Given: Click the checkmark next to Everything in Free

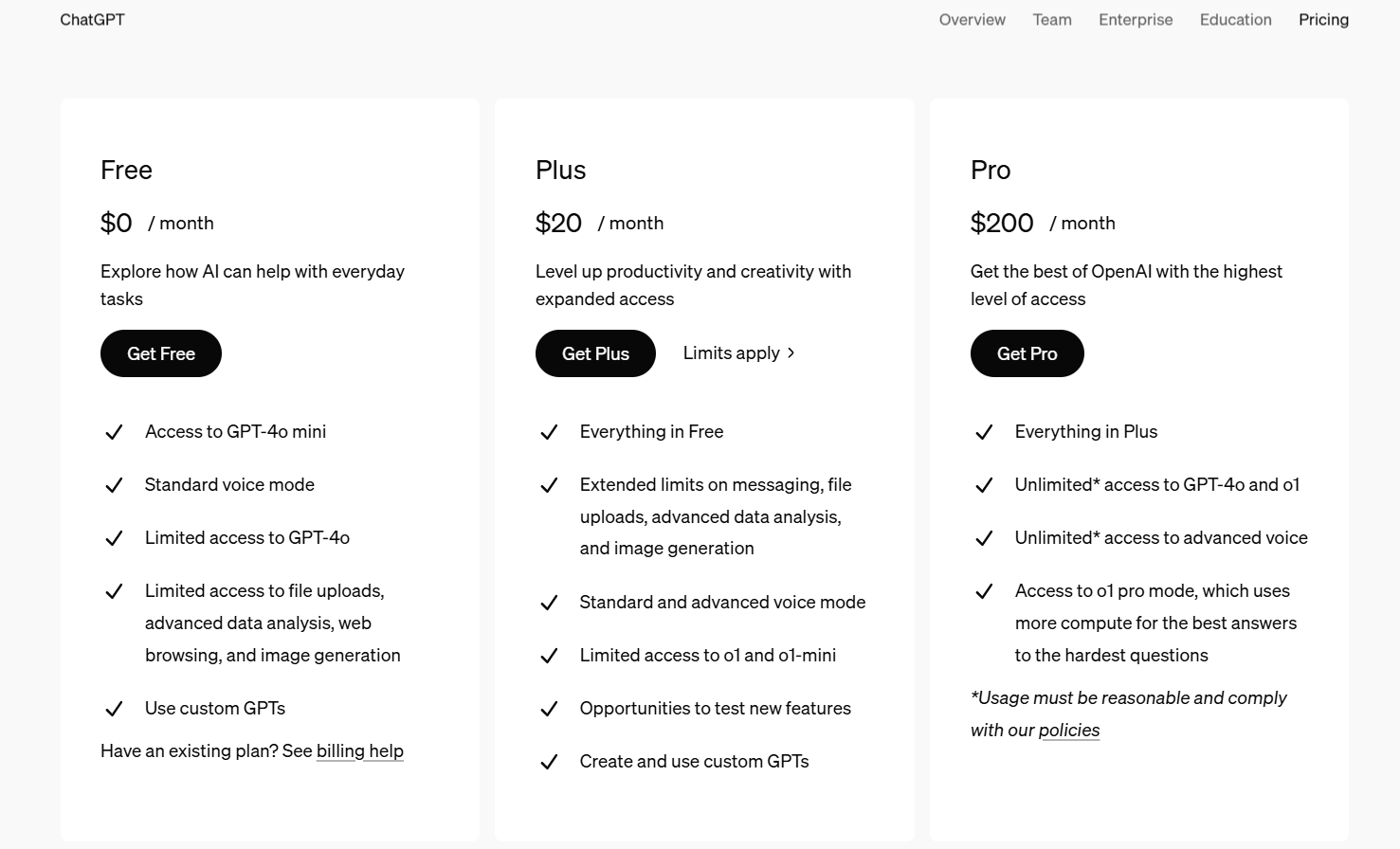Looking at the screenshot, I should coord(549,432).
